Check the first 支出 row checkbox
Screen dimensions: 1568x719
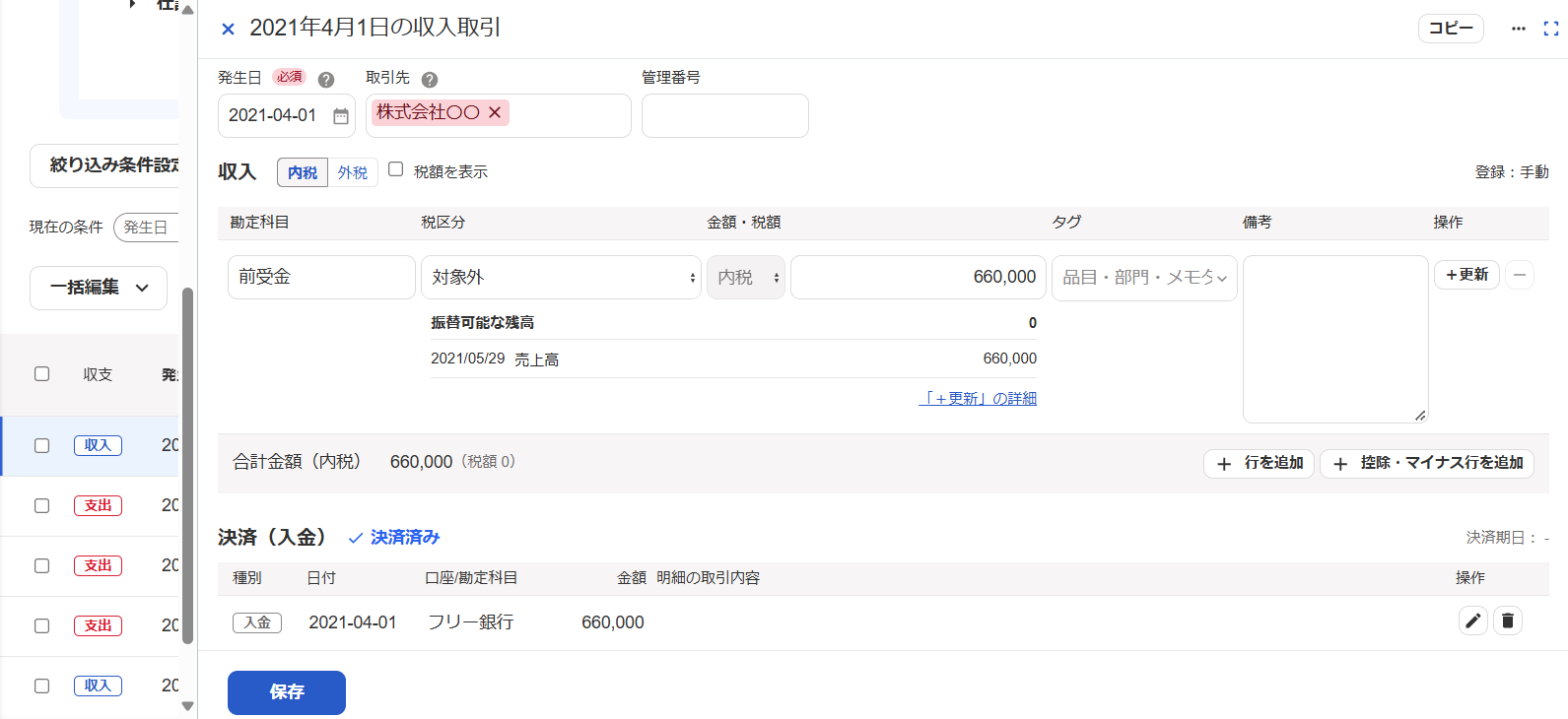coord(41,505)
